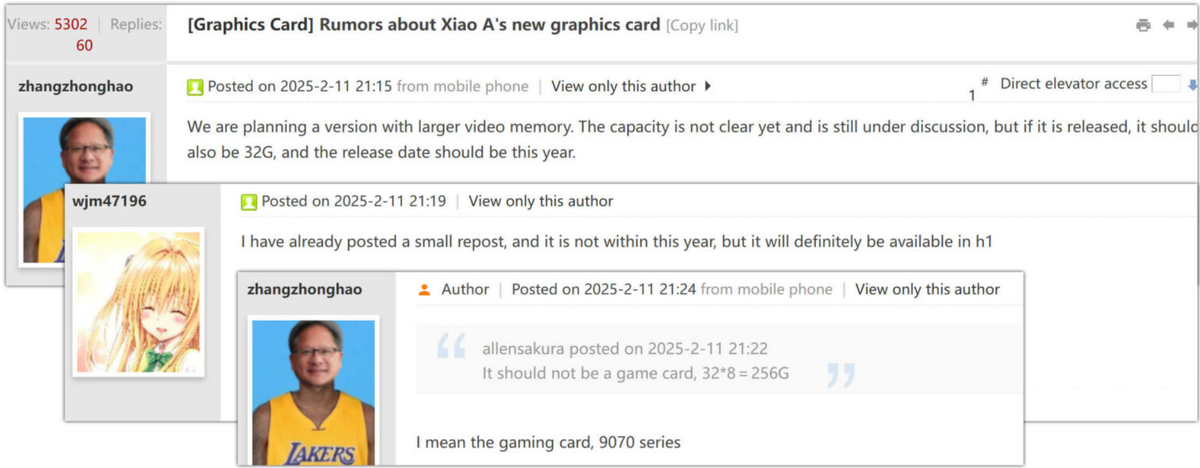Click the printer icon at top right
Image resolution: width=1200 pixels, height=468 pixels.
[x=1143, y=25]
